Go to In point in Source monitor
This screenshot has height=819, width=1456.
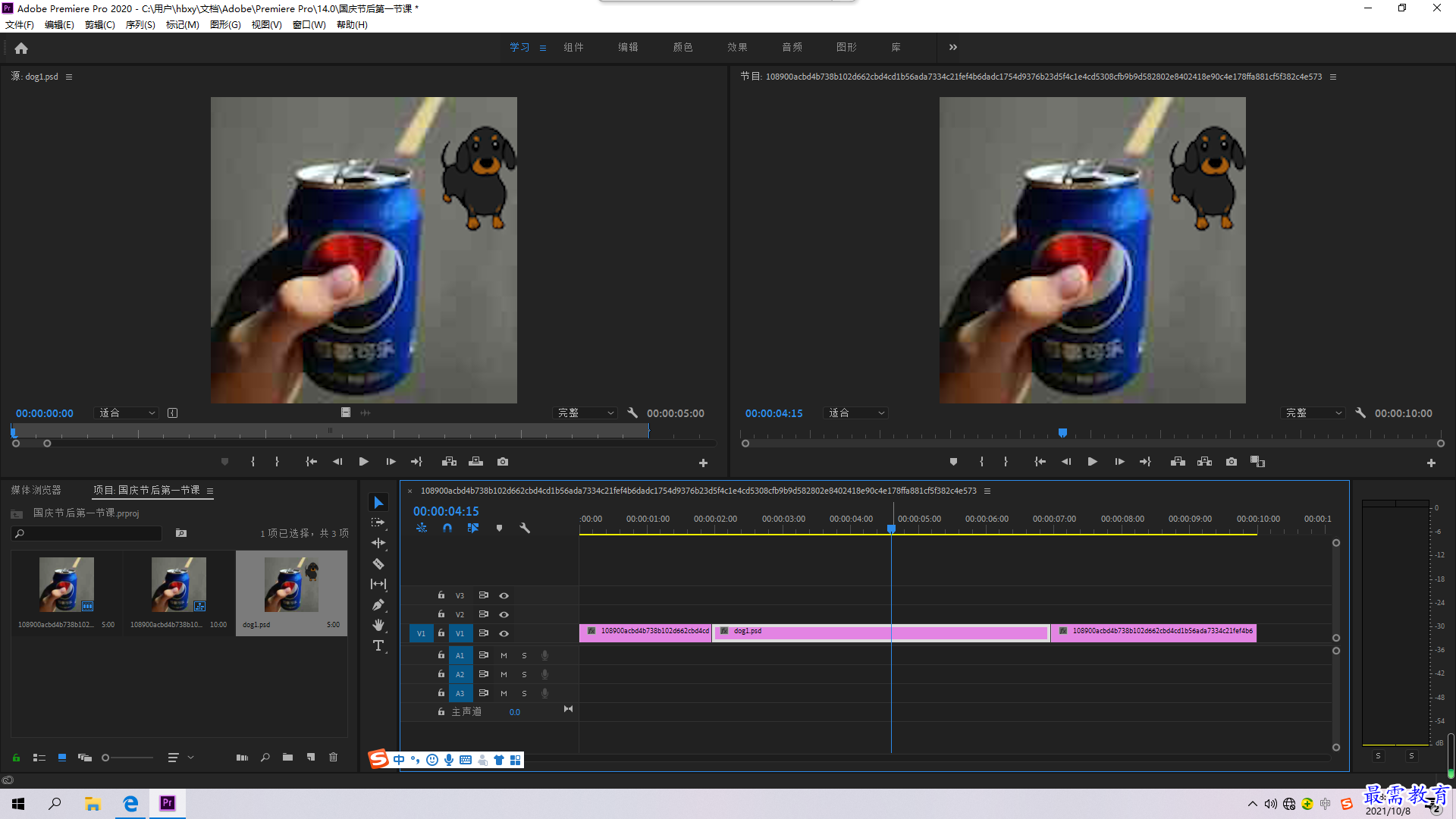(x=311, y=462)
